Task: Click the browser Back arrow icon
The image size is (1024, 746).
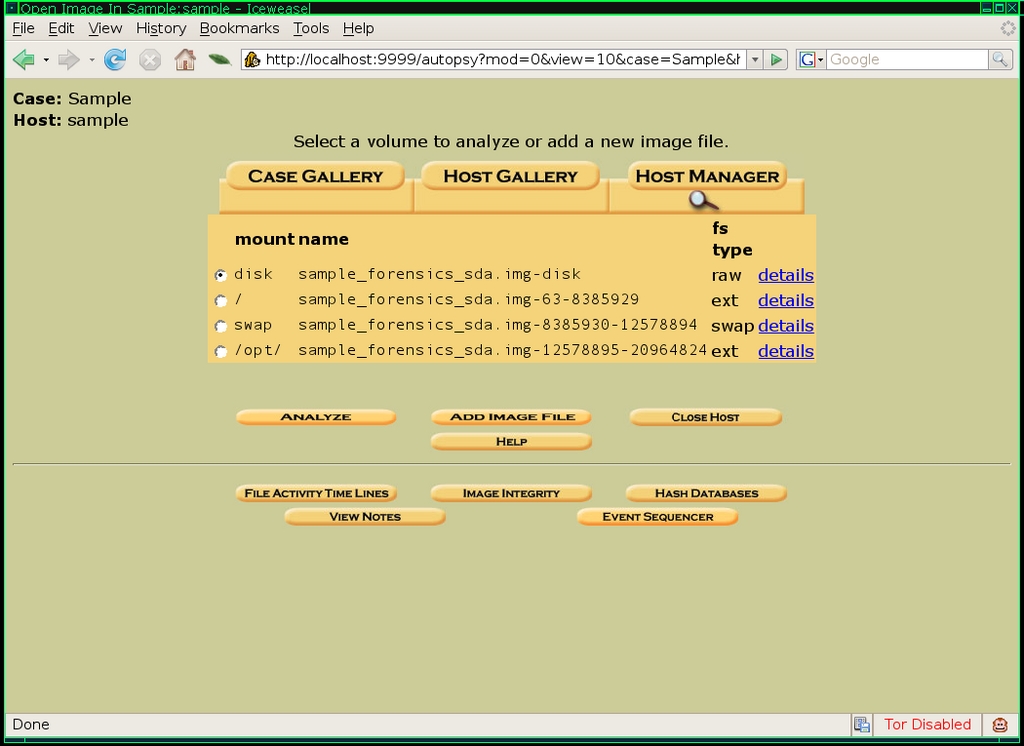Action: [23, 60]
